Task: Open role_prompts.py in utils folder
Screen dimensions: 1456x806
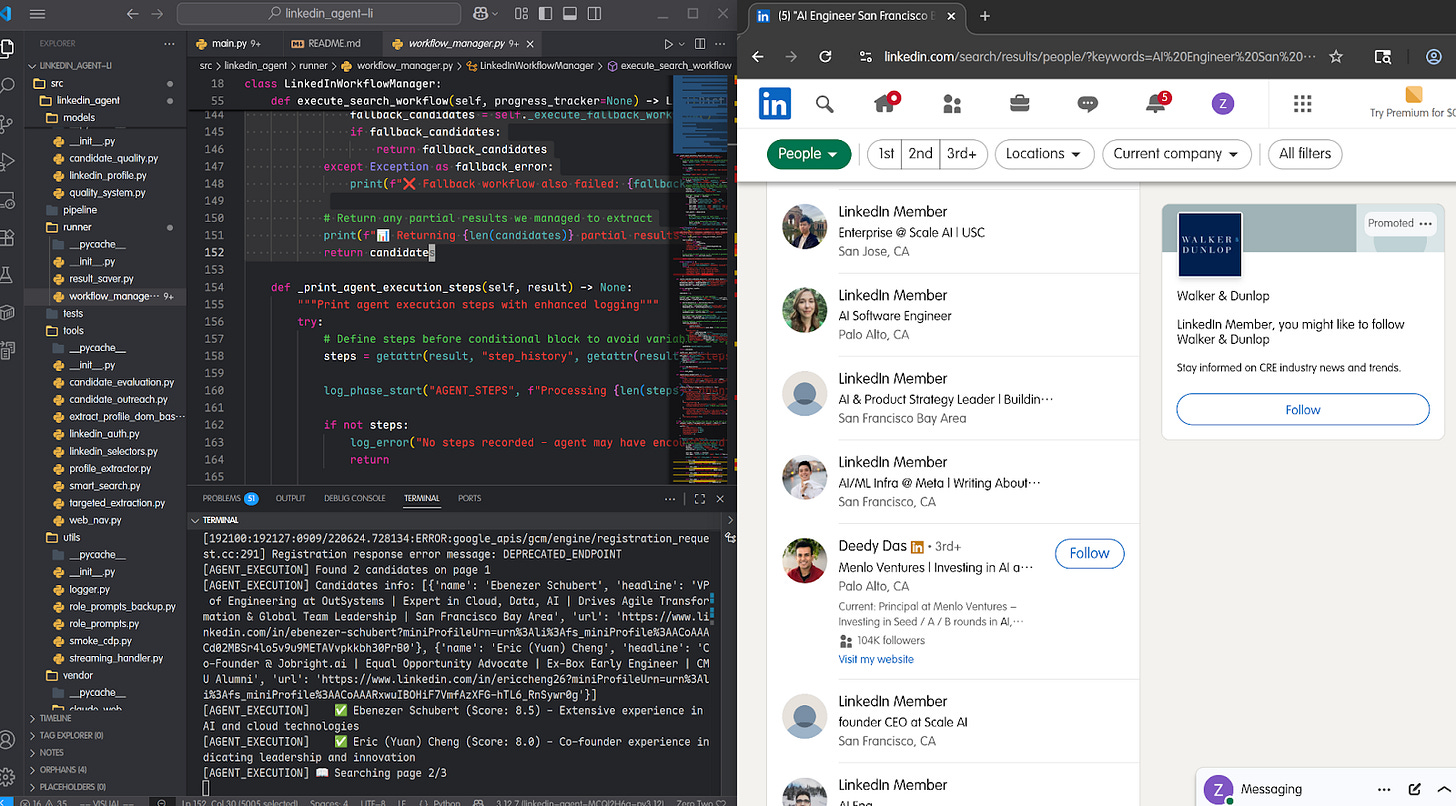Action: [104, 624]
